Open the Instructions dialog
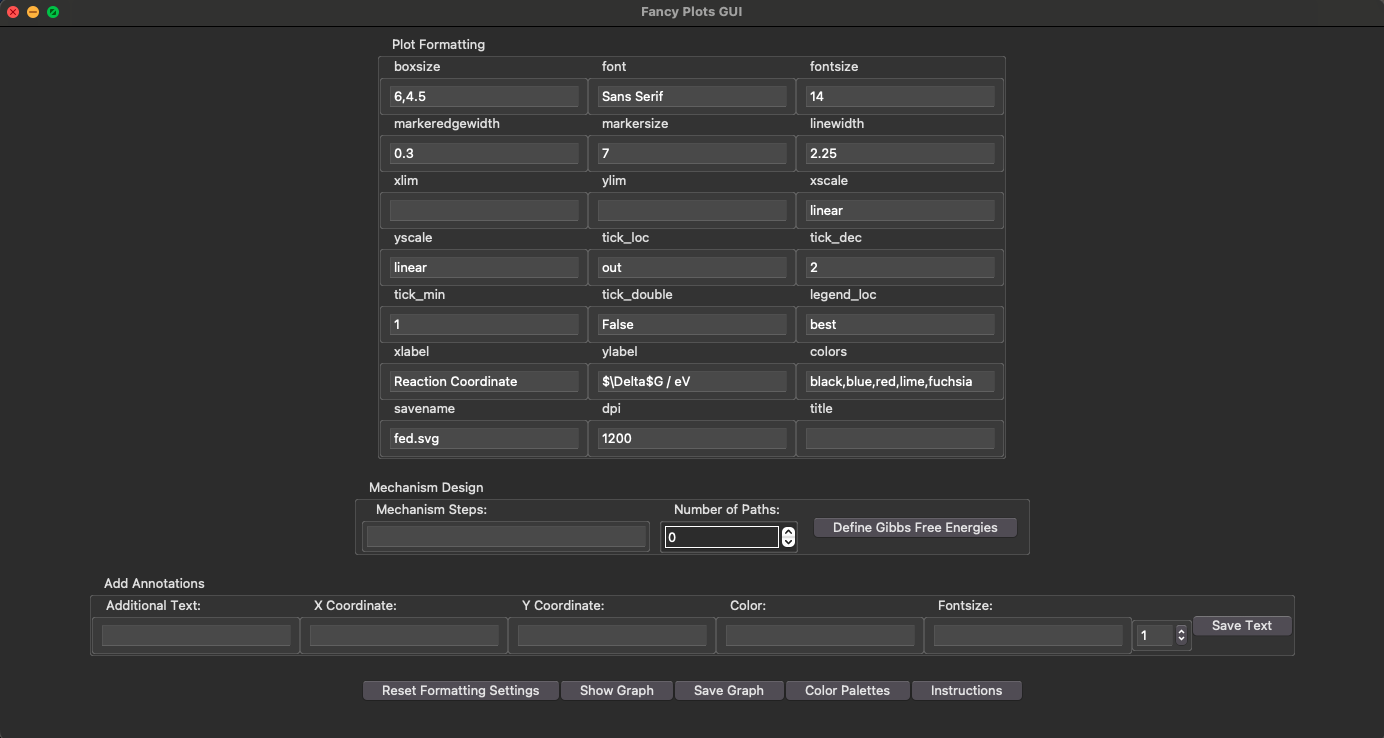 [x=966, y=690]
